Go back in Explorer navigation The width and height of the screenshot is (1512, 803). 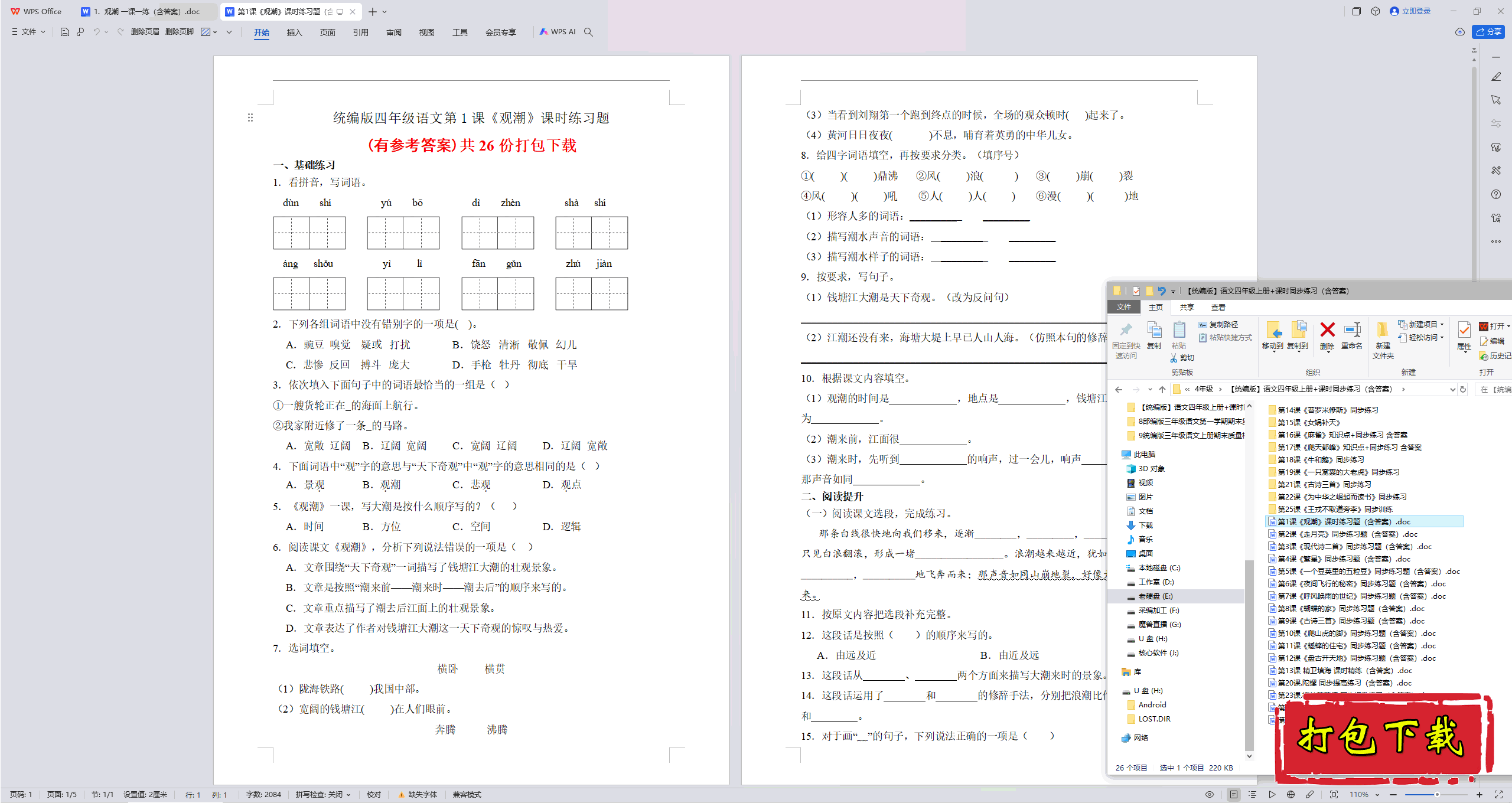coord(1119,389)
